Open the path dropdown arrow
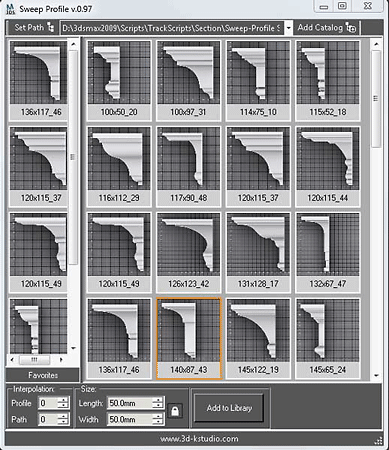The height and width of the screenshot is (450, 389). 288,28
